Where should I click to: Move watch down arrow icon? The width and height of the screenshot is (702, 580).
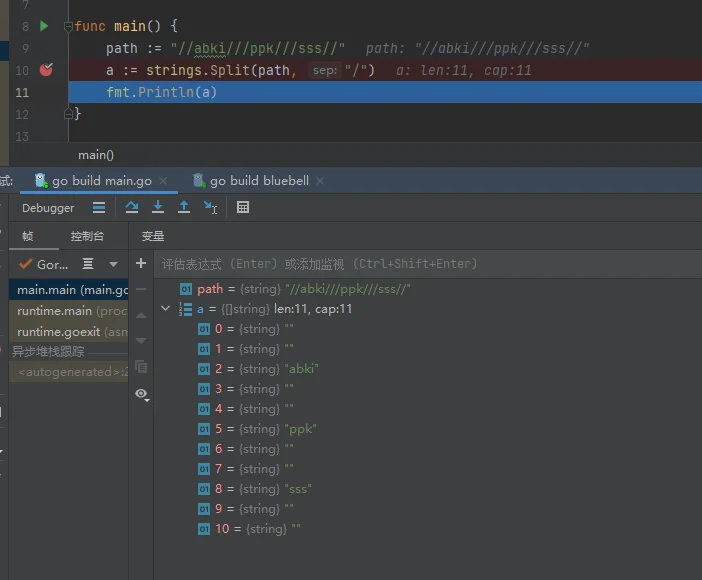coord(141,341)
